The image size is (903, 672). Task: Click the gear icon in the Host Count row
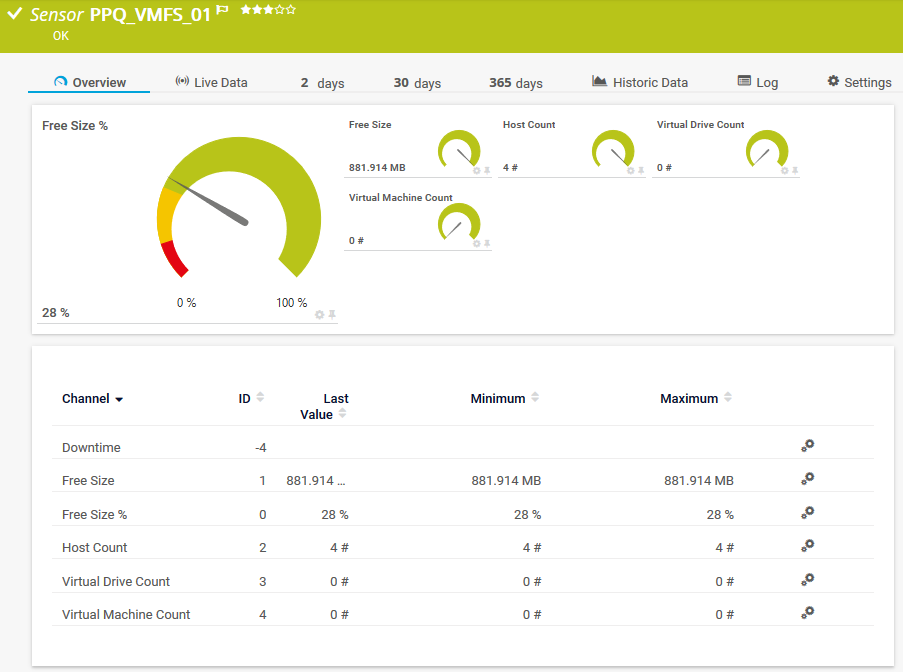click(x=808, y=546)
